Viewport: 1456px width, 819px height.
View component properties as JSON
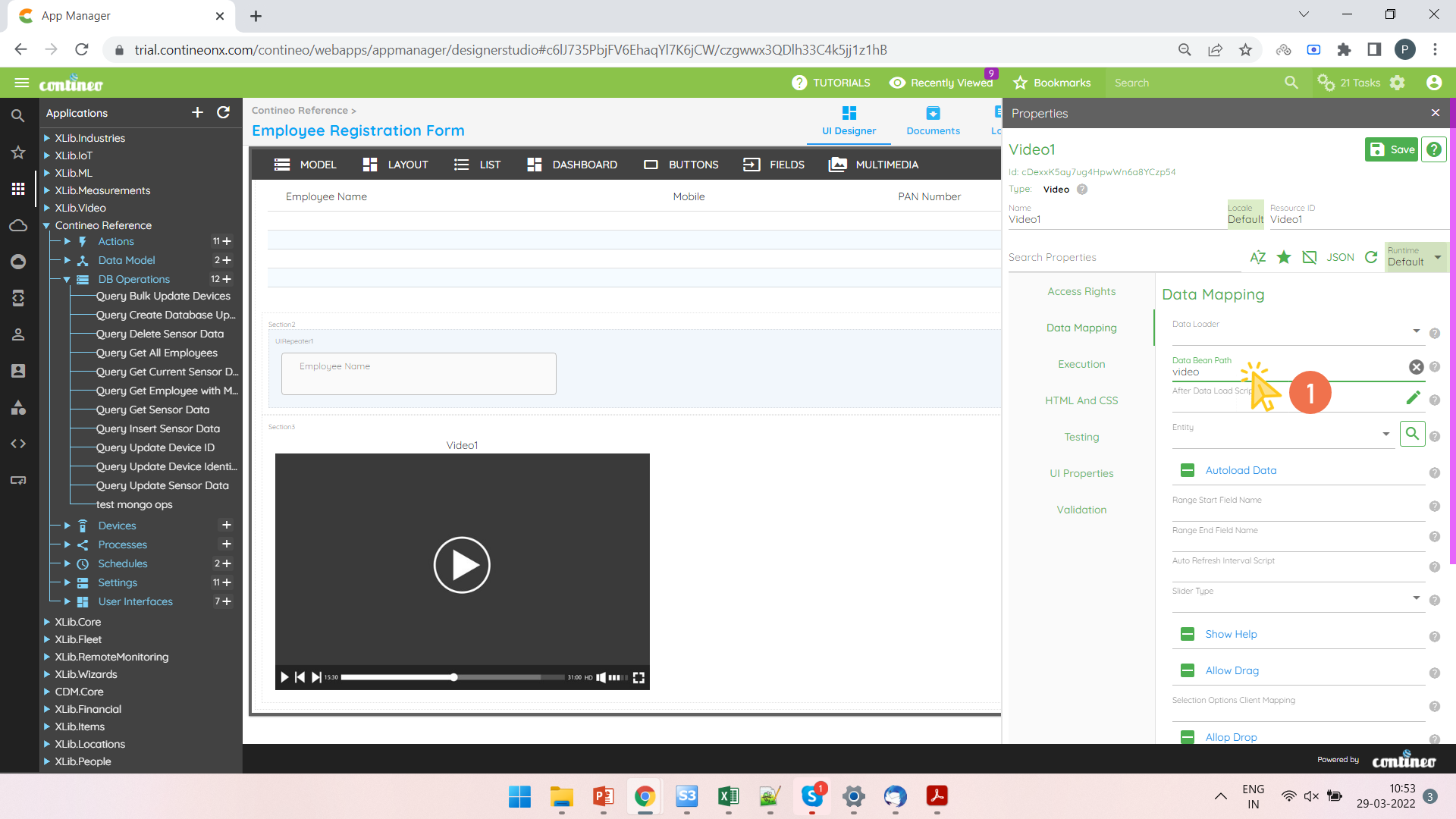pyautogui.click(x=1341, y=257)
